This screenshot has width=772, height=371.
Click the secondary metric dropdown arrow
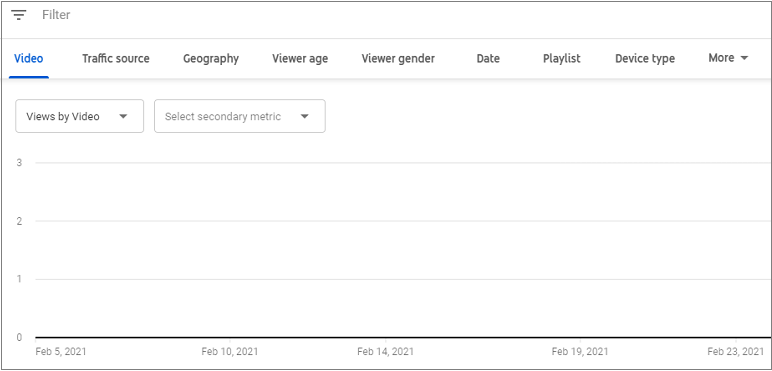304,117
